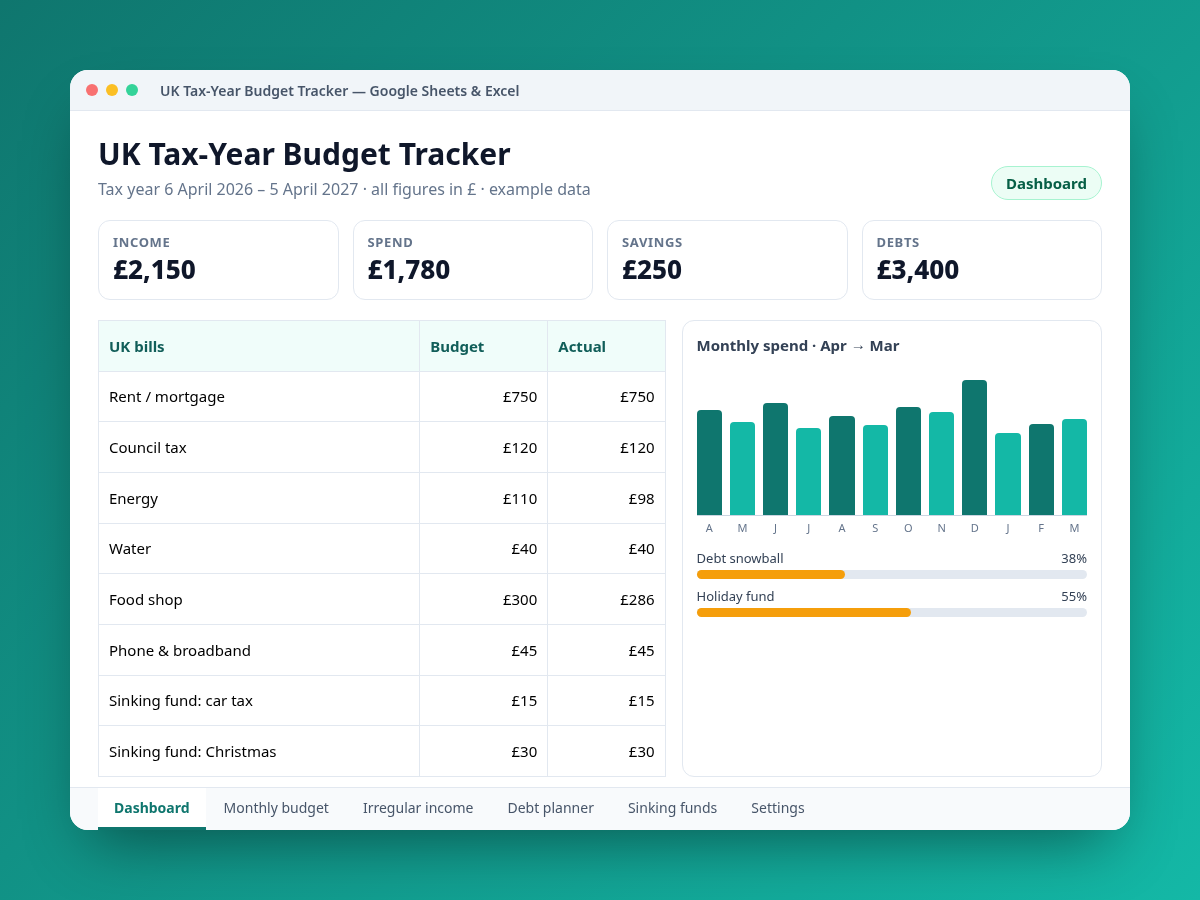This screenshot has height=900, width=1200.
Task: Select Sinking fund: Christmas label
Action: pos(193,752)
